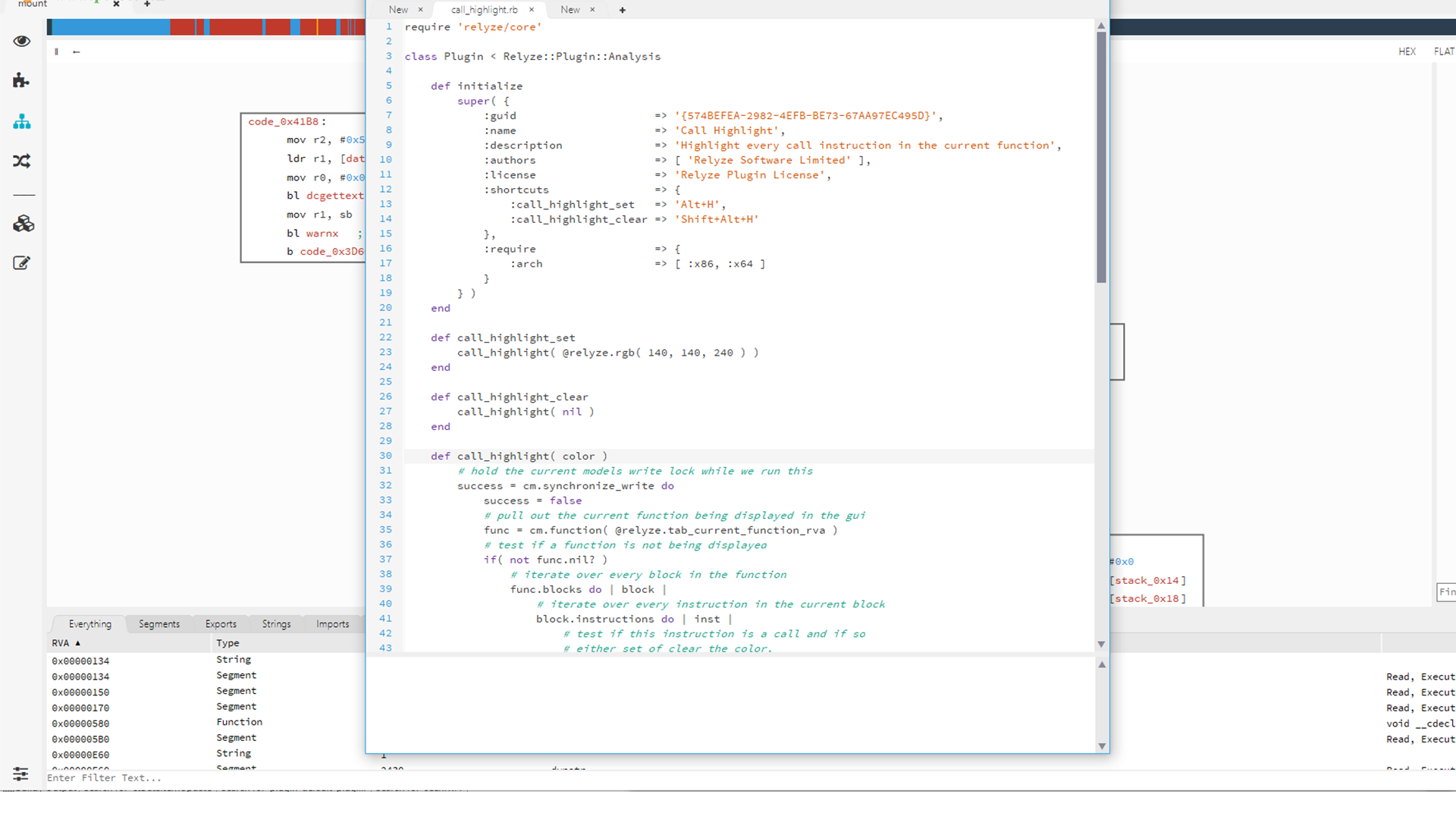Add a new editor tab with plus icon
Image resolution: width=1456 pixels, height=819 pixels.
[x=623, y=10]
